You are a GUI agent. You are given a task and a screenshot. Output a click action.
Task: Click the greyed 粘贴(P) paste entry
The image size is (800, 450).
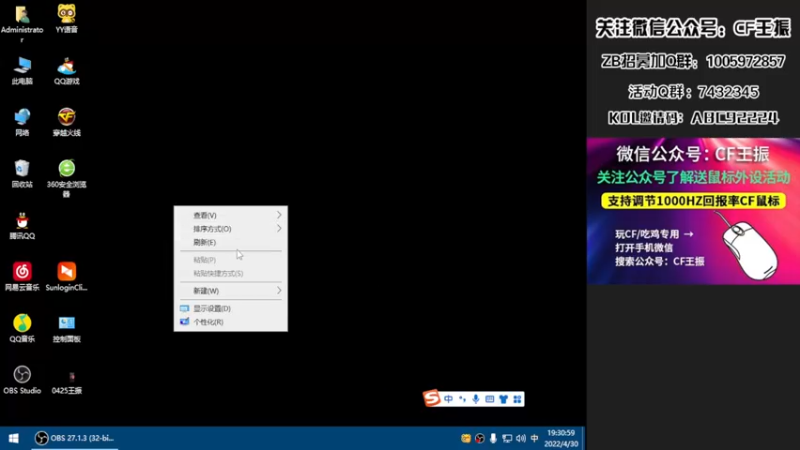click(231, 260)
